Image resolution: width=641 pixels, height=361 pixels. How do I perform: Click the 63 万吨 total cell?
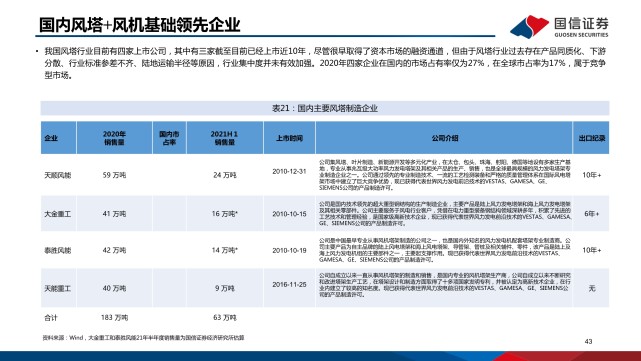tap(224, 318)
